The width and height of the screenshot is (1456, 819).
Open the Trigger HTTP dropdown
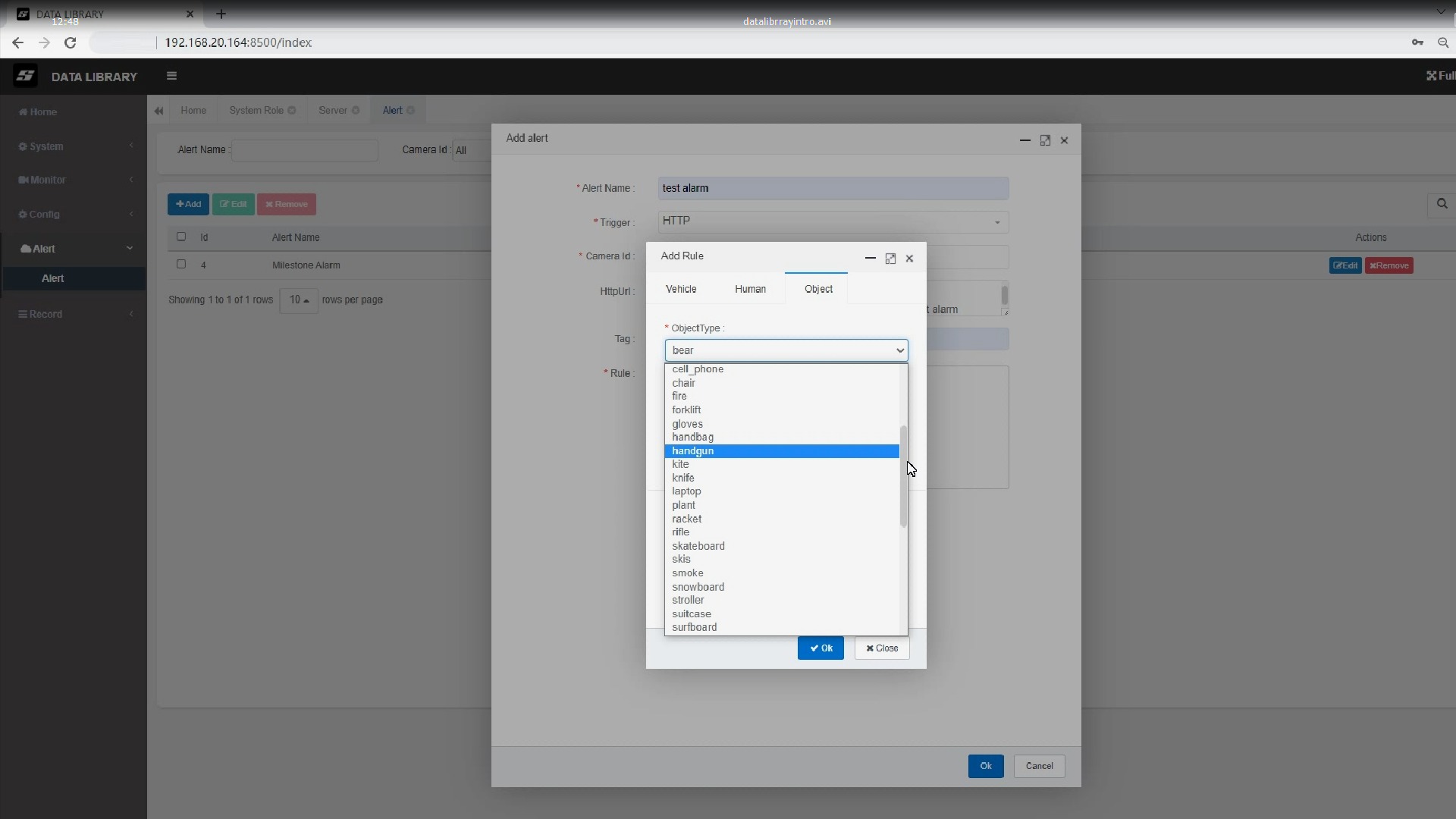tap(833, 221)
